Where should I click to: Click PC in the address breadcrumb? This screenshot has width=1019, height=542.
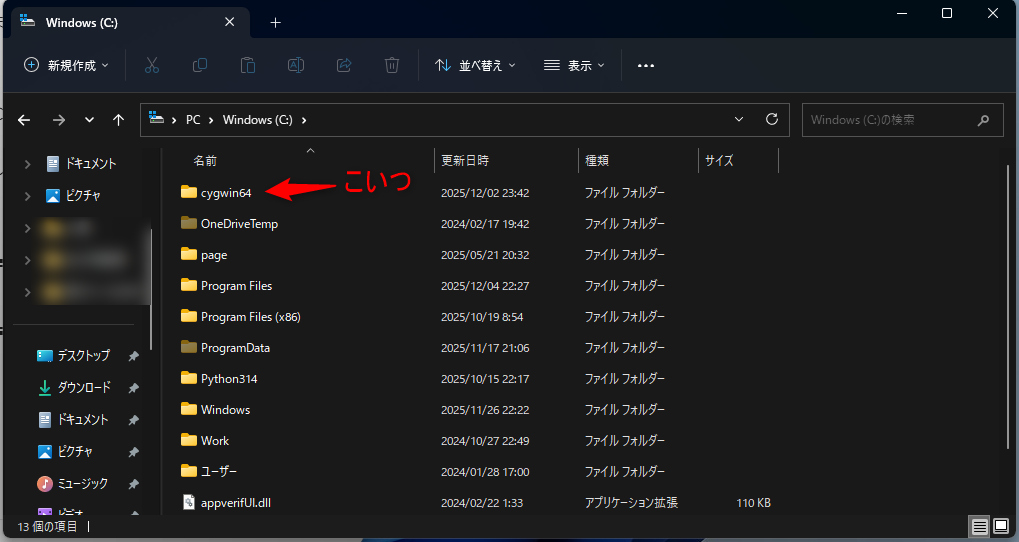click(x=193, y=120)
